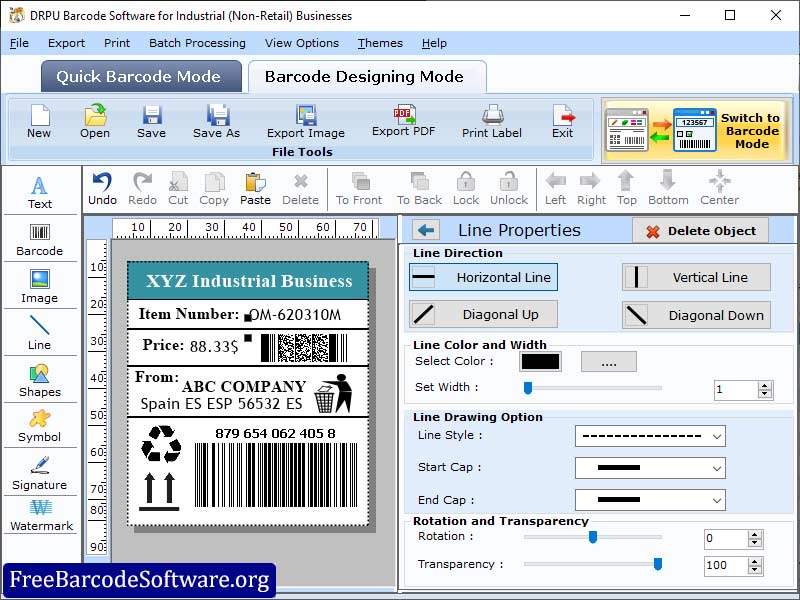The height and width of the screenshot is (600, 800).
Task: Click the Rotation slider
Action: tap(593, 537)
